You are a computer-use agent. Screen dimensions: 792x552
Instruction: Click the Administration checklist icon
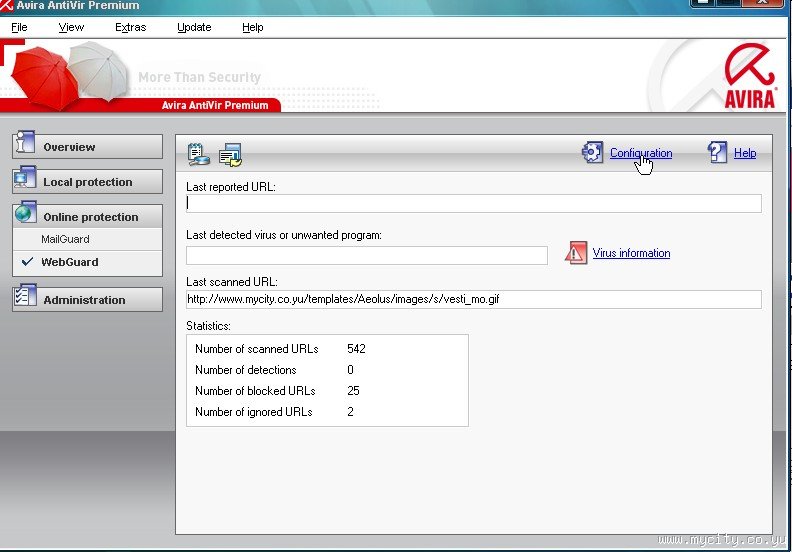point(25,295)
